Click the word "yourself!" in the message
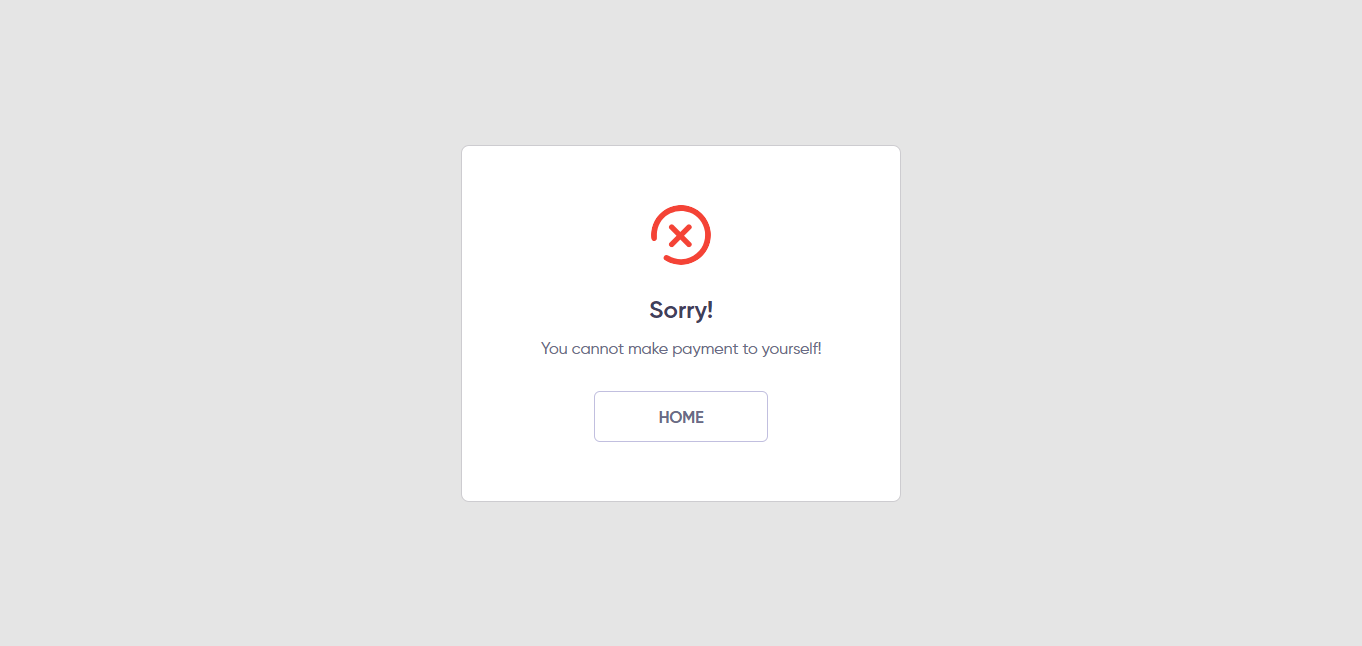1362x646 pixels. (791, 350)
